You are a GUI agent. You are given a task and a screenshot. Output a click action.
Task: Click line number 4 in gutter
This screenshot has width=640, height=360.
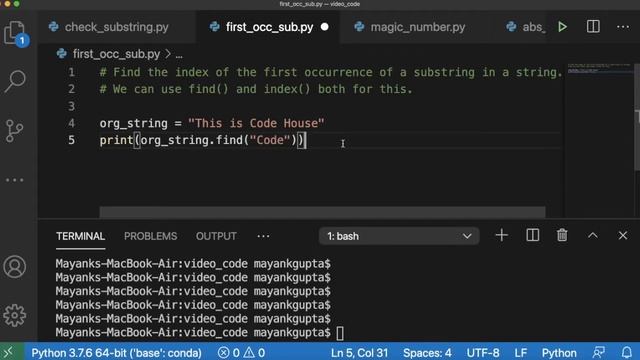pyautogui.click(x=71, y=123)
